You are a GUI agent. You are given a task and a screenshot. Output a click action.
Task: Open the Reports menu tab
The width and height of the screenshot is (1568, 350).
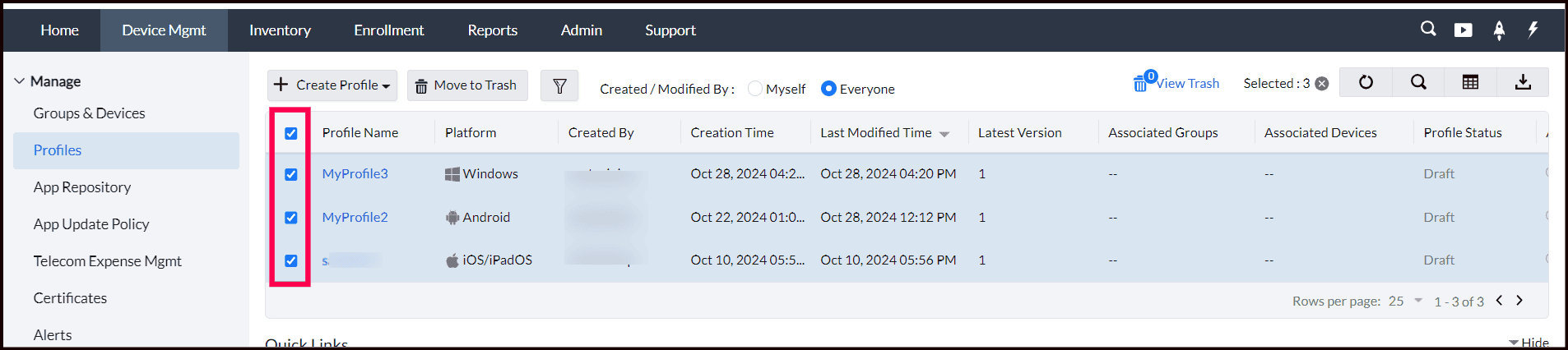pyautogui.click(x=492, y=30)
